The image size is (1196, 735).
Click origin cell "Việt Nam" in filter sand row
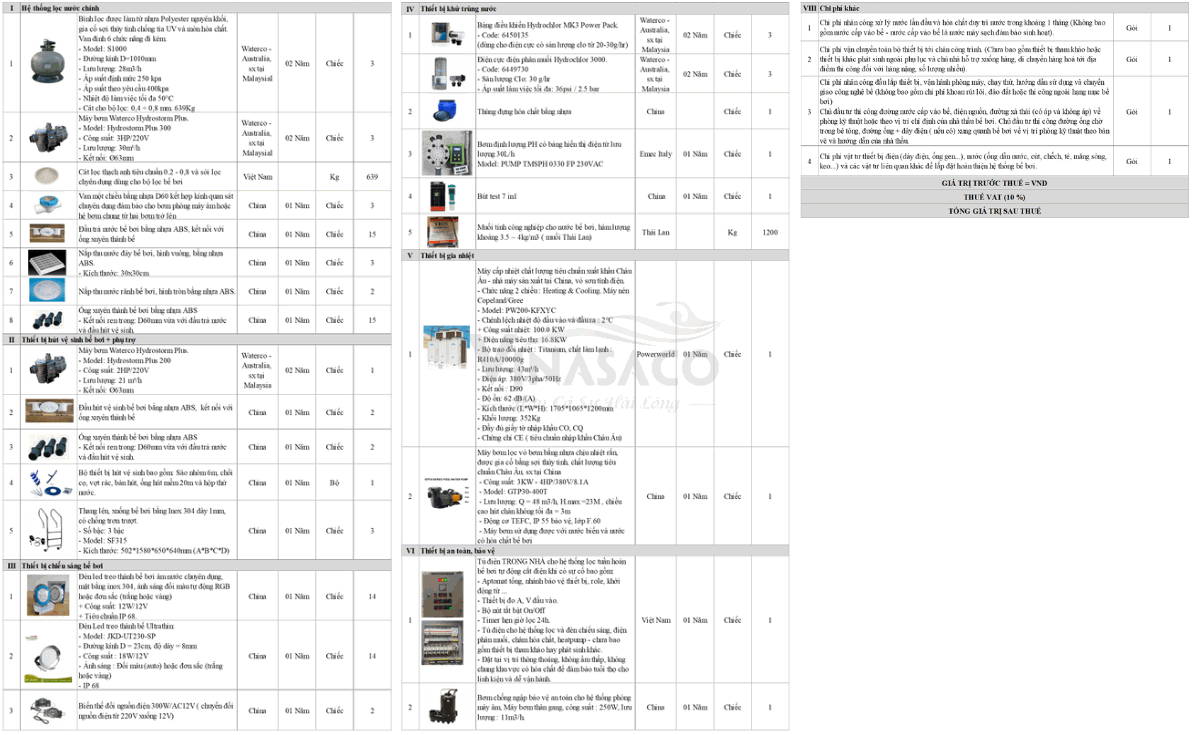coord(257,177)
